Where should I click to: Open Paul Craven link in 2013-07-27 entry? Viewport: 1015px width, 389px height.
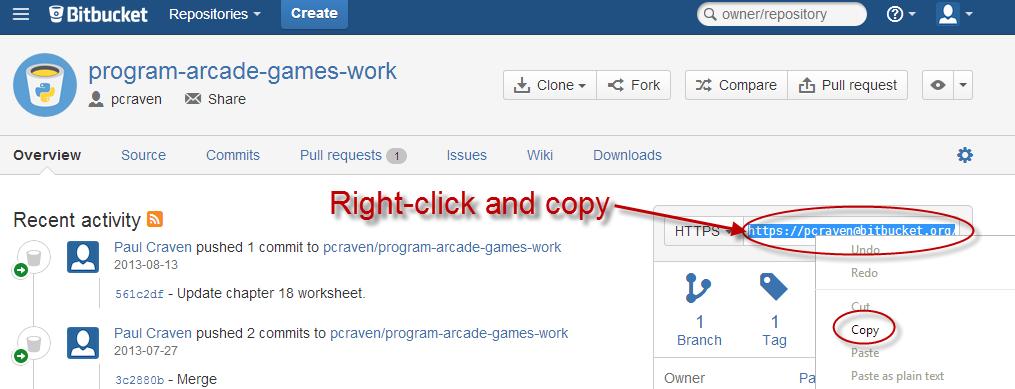click(x=153, y=333)
